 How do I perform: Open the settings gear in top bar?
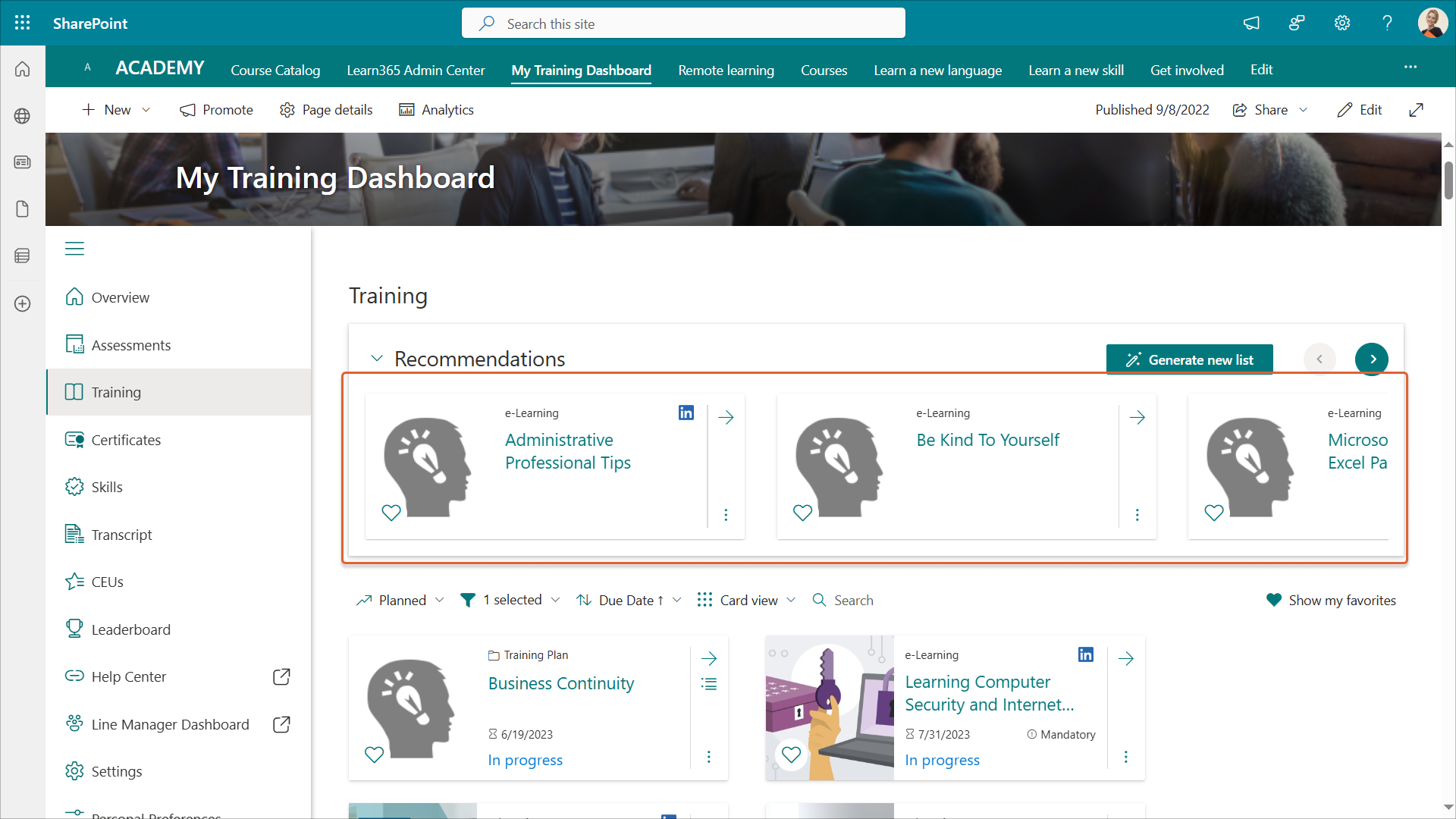coord(1342,23)
